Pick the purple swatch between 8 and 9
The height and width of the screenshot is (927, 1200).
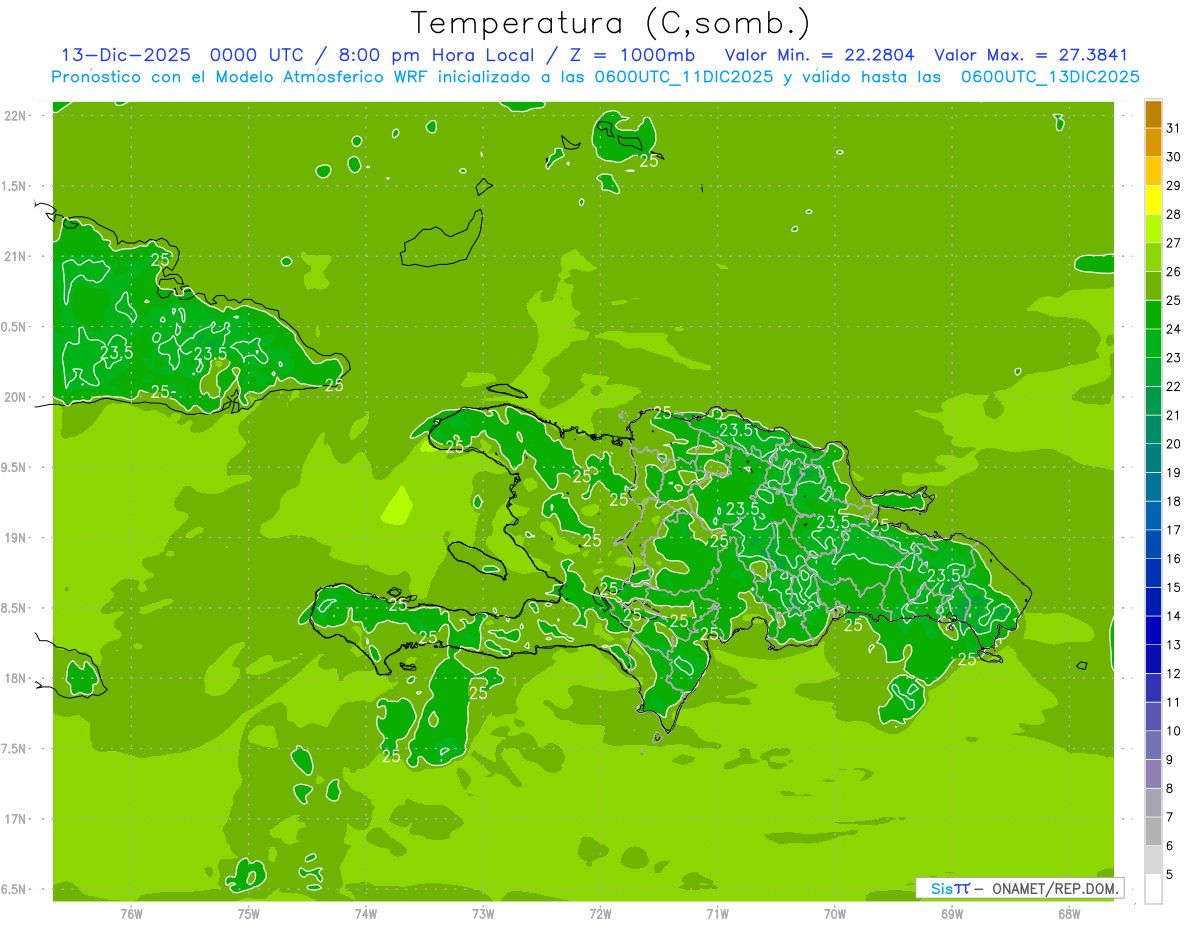click(x=1153, y=774)
